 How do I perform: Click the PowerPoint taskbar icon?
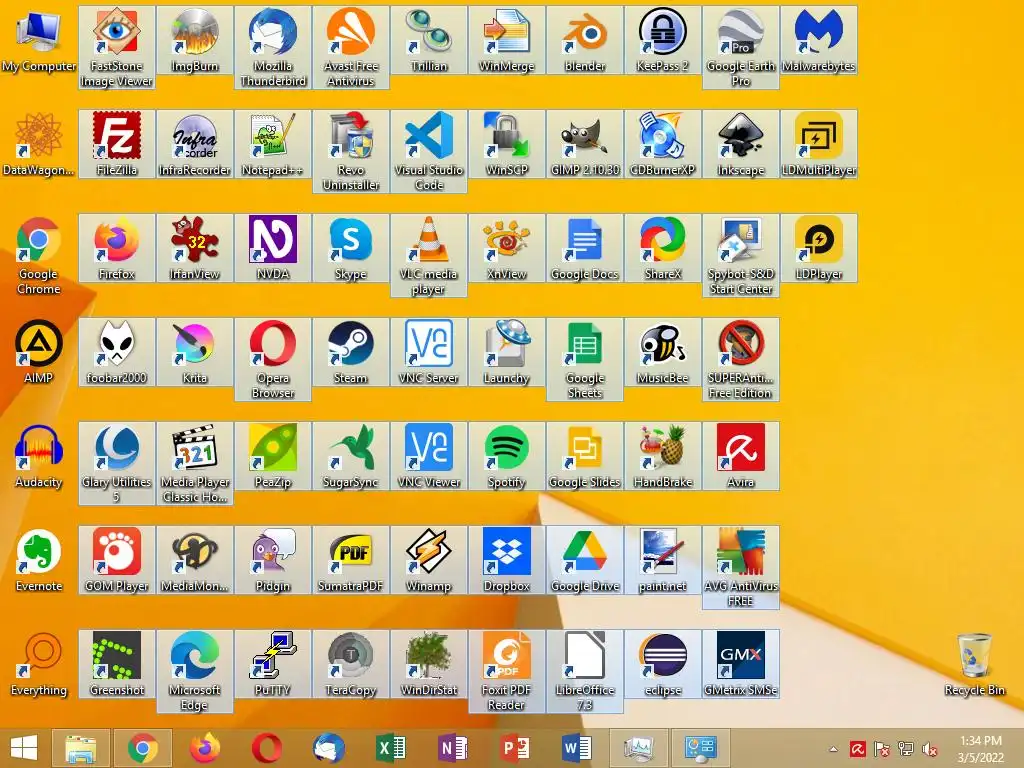point(515,748)
